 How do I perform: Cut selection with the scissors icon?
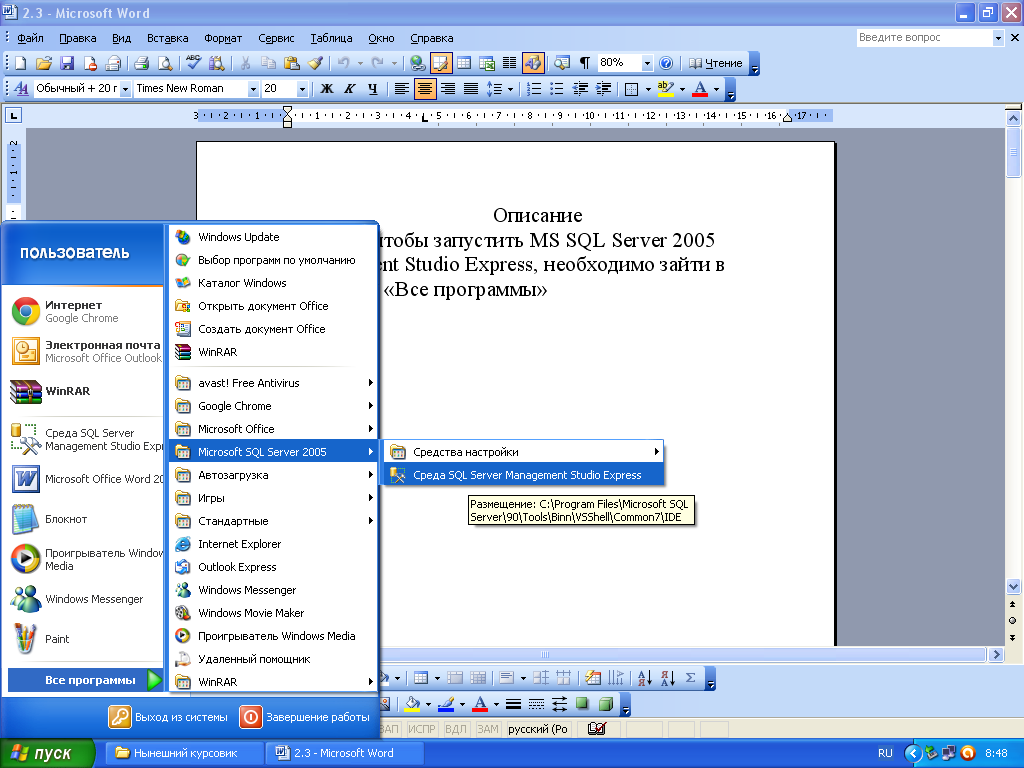click(245, 63)
